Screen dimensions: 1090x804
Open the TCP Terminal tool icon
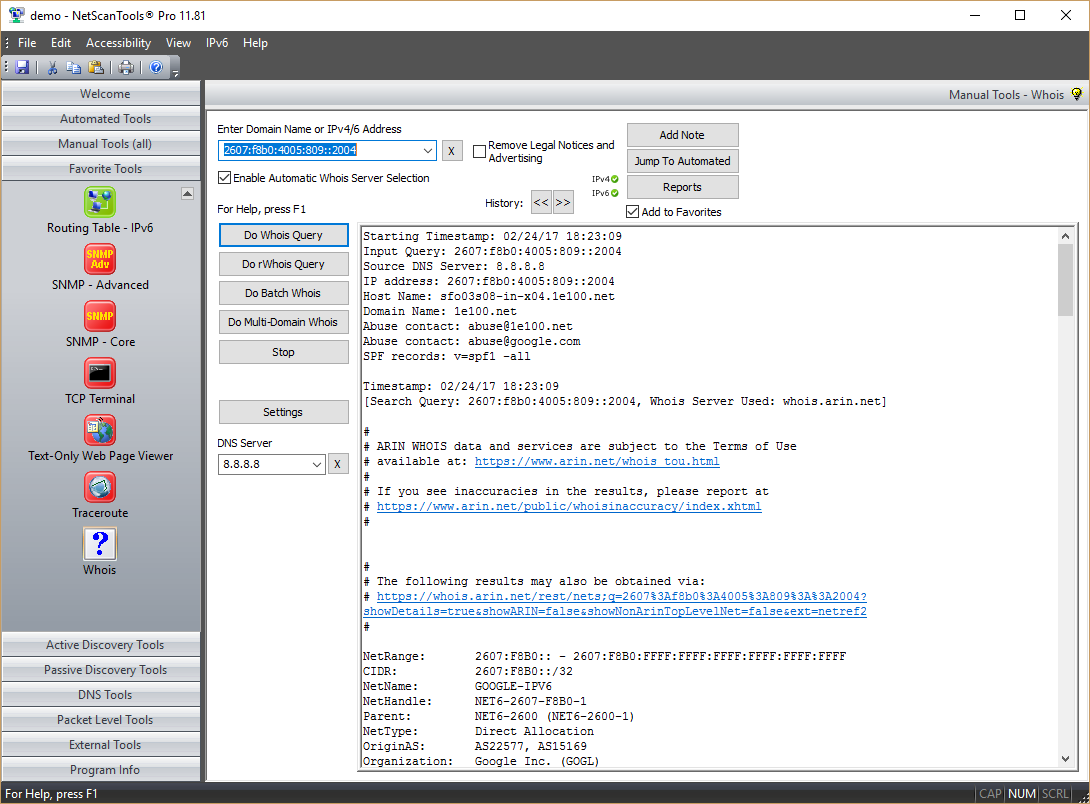pyautogui.click(x=100, y=373)
